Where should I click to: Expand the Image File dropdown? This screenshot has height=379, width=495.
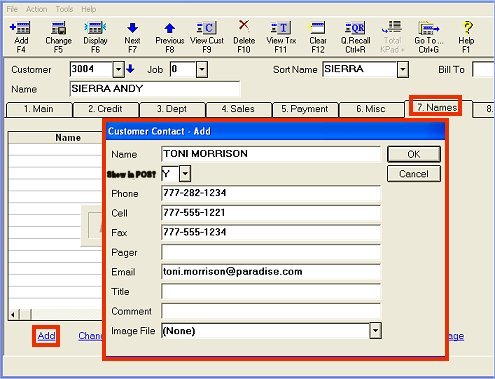click(375, 331)
